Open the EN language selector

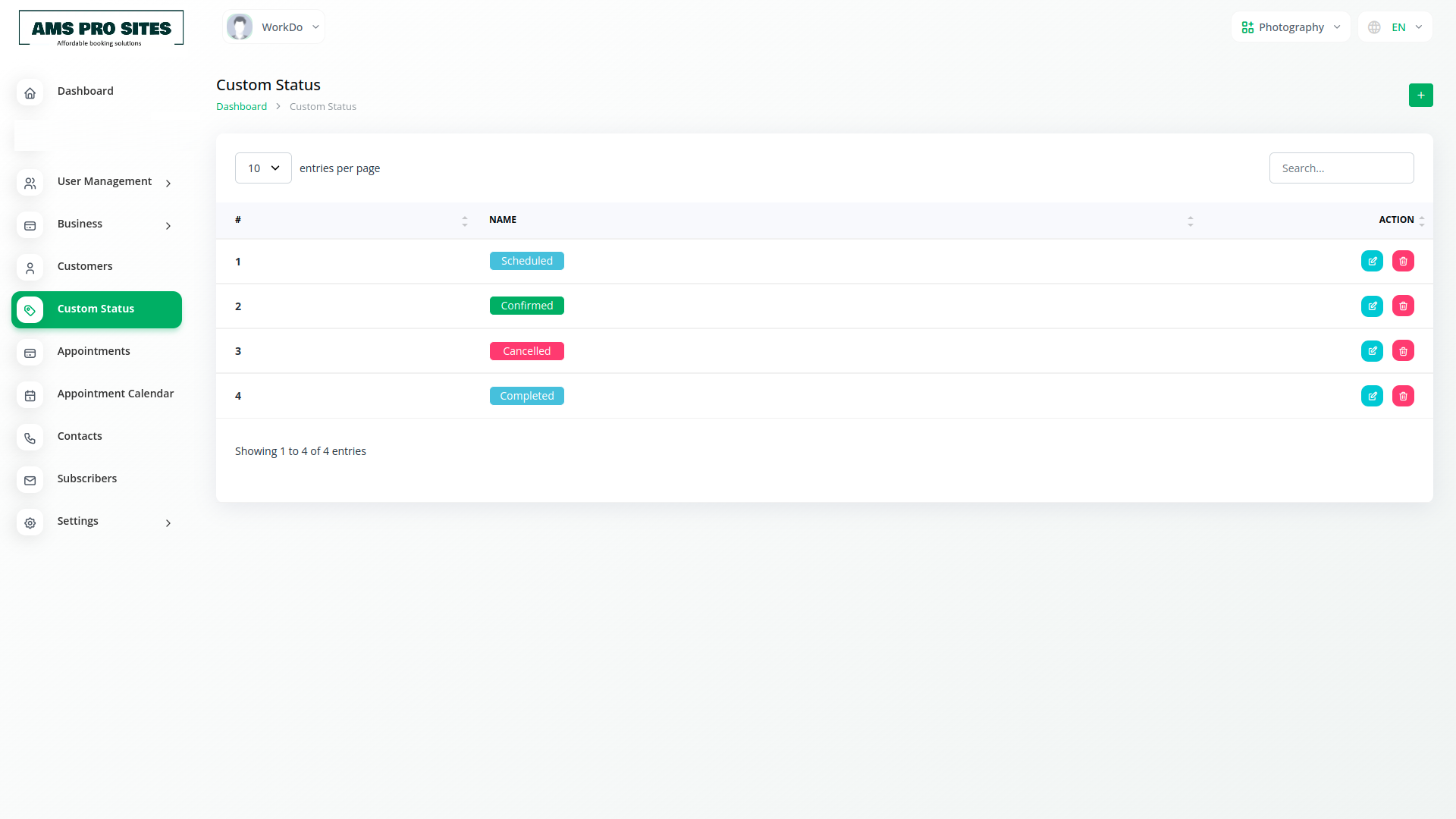click(1395, 27)
